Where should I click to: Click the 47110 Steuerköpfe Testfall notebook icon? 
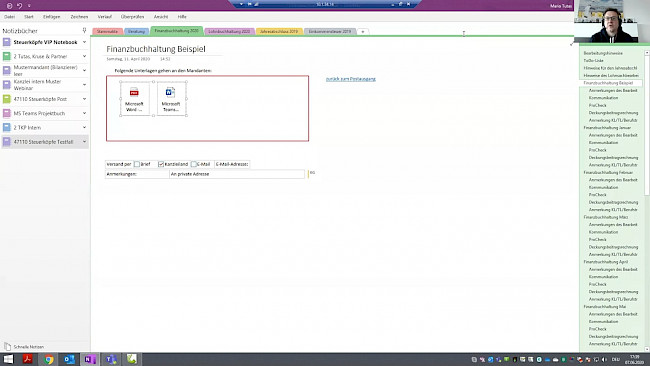[7, 142]
